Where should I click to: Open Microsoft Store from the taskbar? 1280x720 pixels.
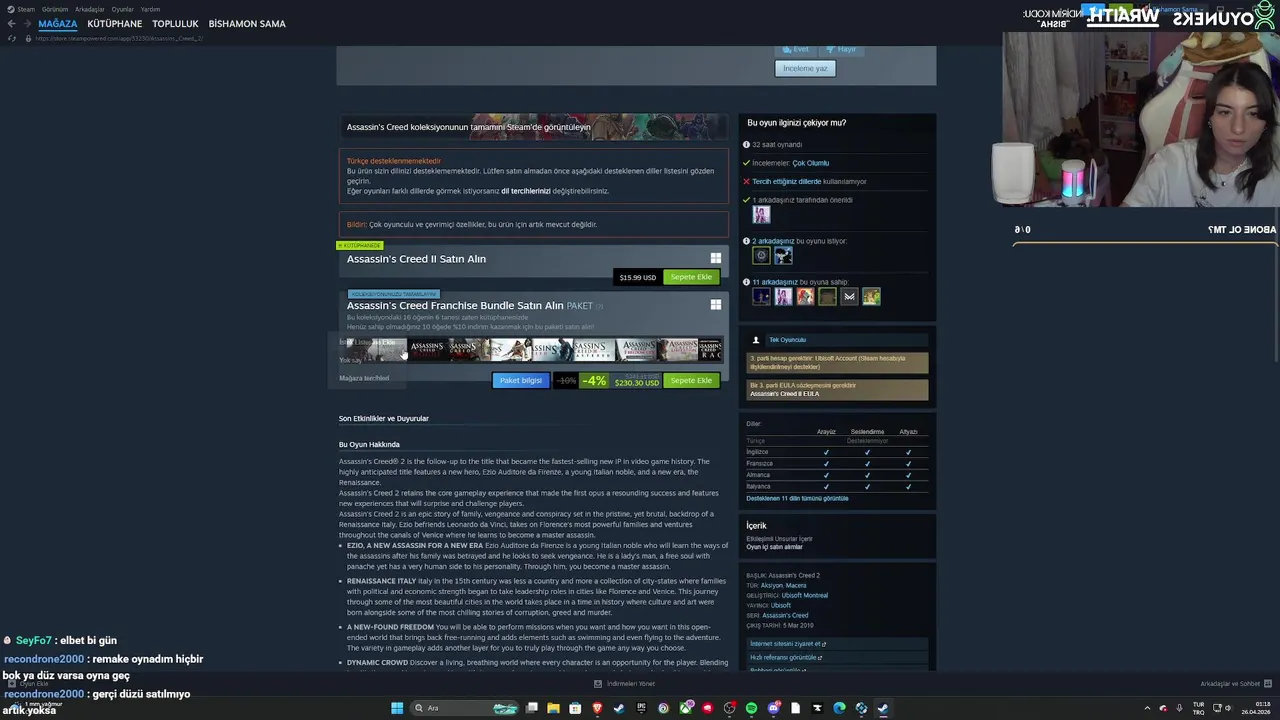point(575,708)
